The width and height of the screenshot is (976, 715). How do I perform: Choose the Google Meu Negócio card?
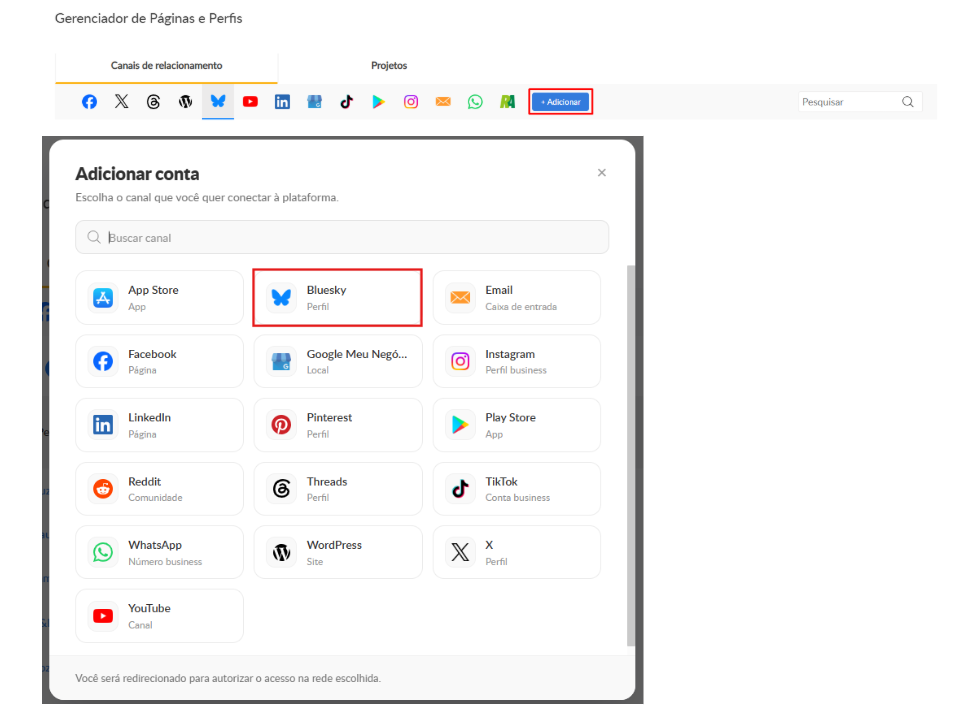338,361
